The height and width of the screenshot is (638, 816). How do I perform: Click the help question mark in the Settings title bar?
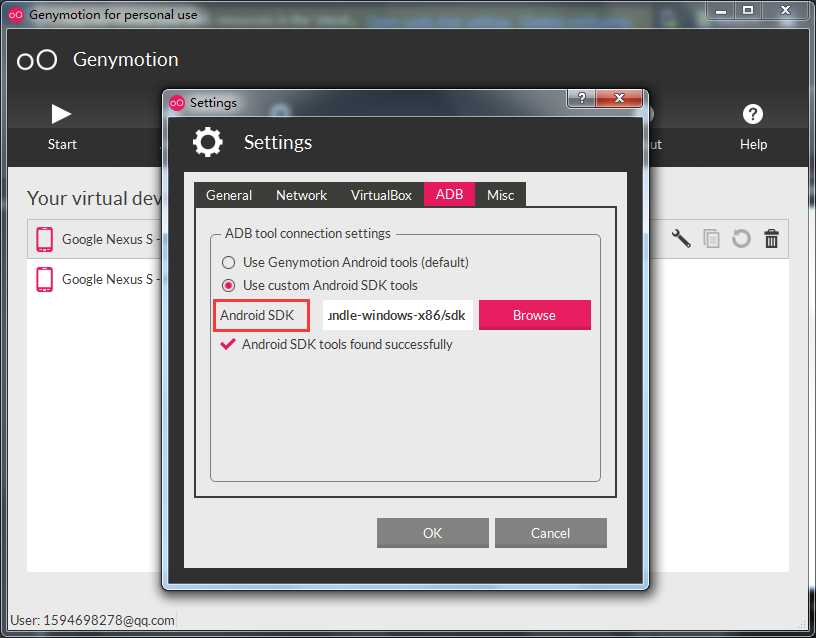(x=581, y=98)
